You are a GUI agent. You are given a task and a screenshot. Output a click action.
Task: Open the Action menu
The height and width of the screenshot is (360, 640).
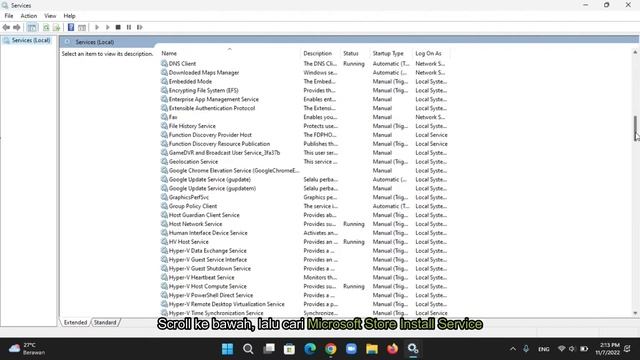pyautogui.click(x=29, y=16)
